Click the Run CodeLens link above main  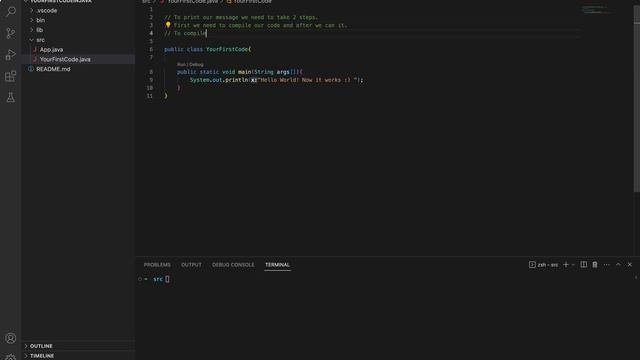click(x=181, y=64)
